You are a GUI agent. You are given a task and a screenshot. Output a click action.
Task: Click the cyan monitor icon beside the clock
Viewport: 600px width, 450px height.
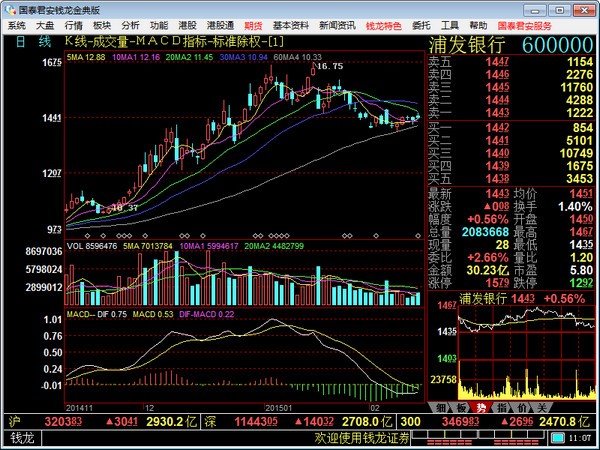point(556,437)
